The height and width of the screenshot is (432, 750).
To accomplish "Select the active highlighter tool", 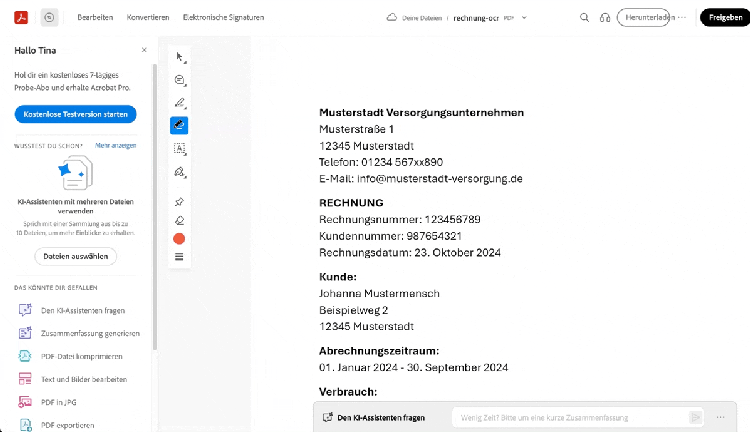I will 179,125.
